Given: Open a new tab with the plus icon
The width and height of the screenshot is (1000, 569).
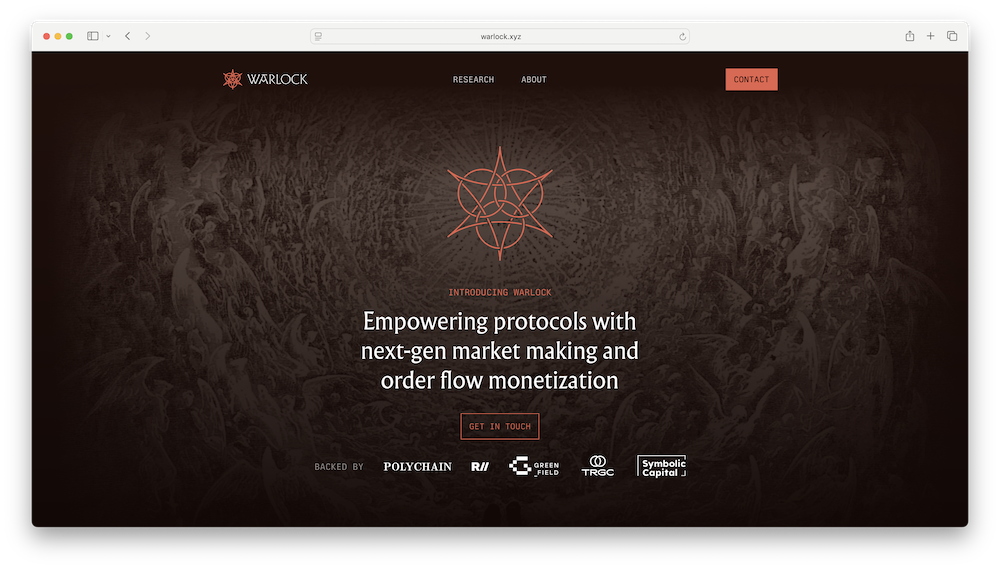Looking at the screenshot, I should pyautogui.click(x=930, y=36).
